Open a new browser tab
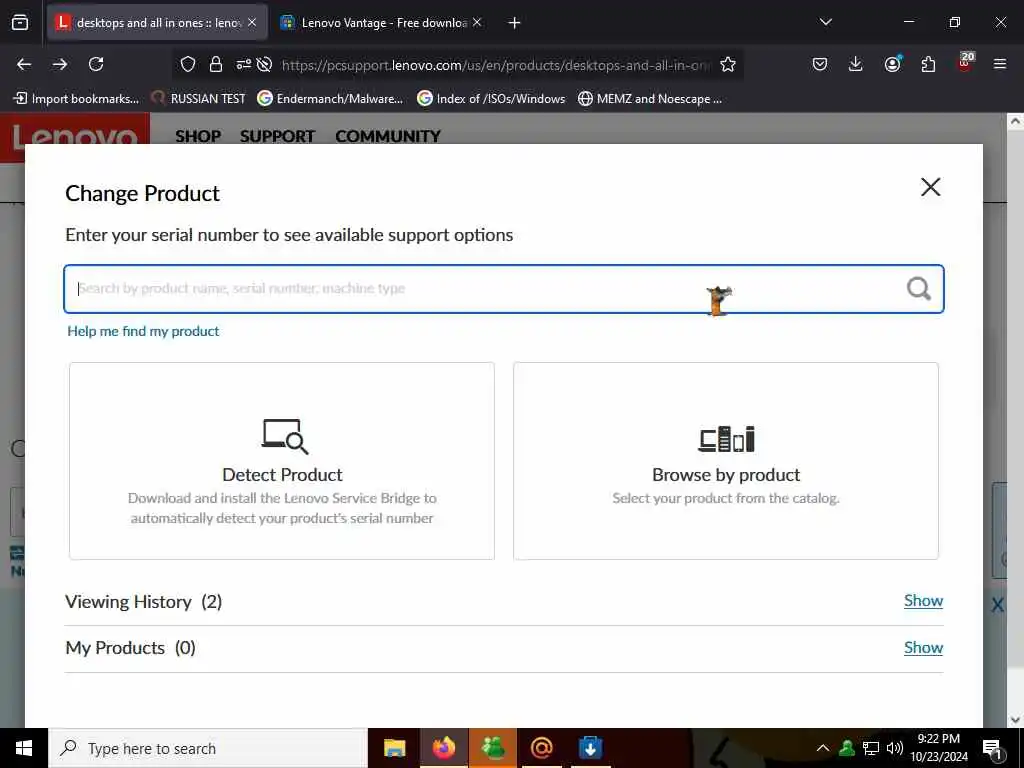 (515, 23)
